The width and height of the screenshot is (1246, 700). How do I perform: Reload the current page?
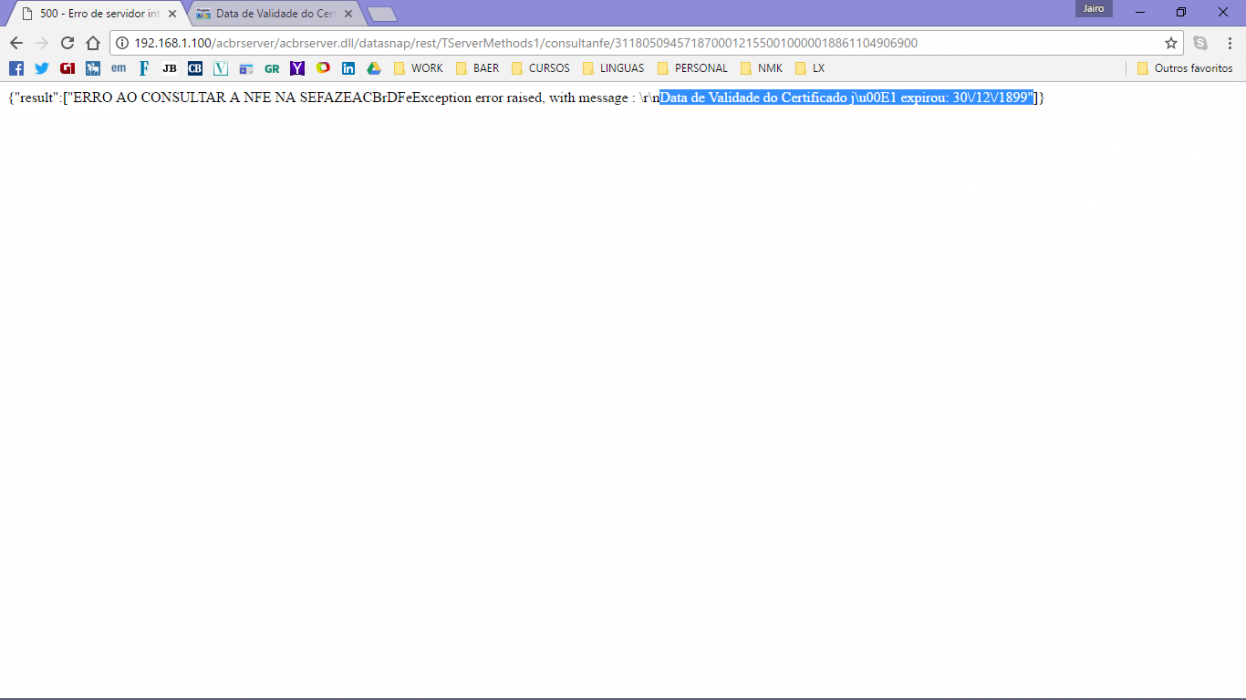click(67, 43)
